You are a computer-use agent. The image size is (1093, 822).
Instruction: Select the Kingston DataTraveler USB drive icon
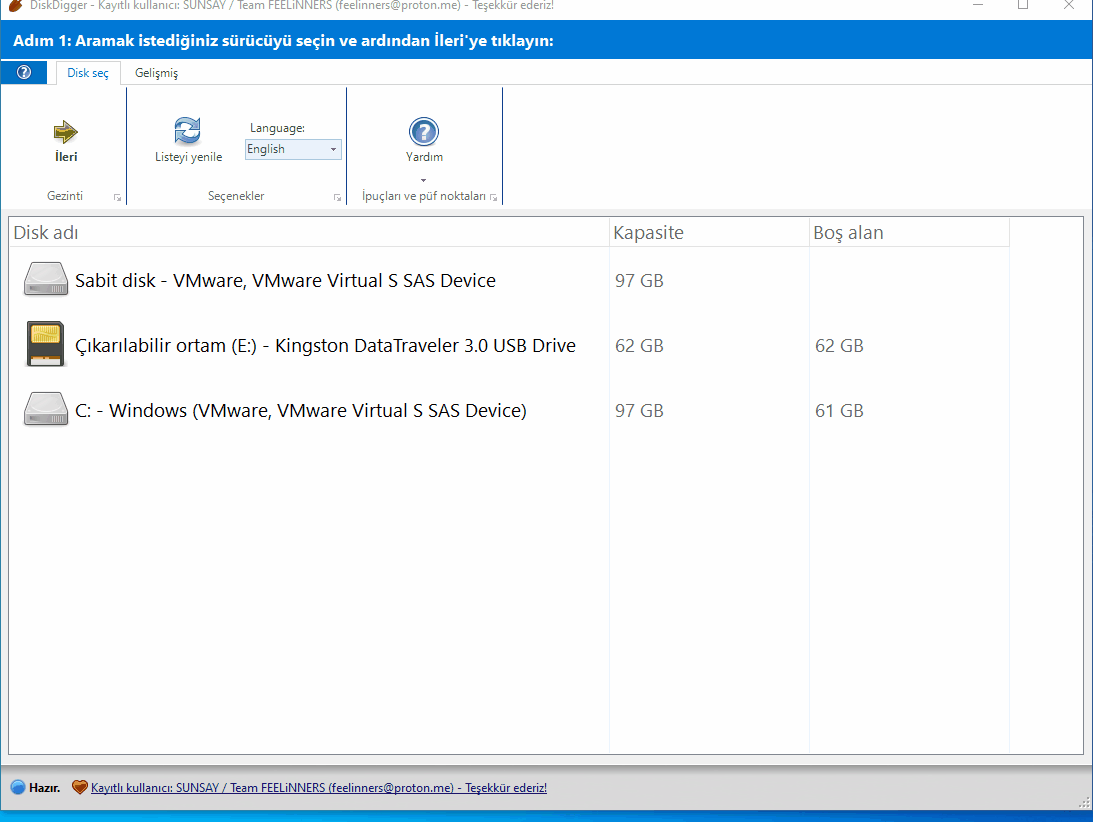click(x=46, y=345)
